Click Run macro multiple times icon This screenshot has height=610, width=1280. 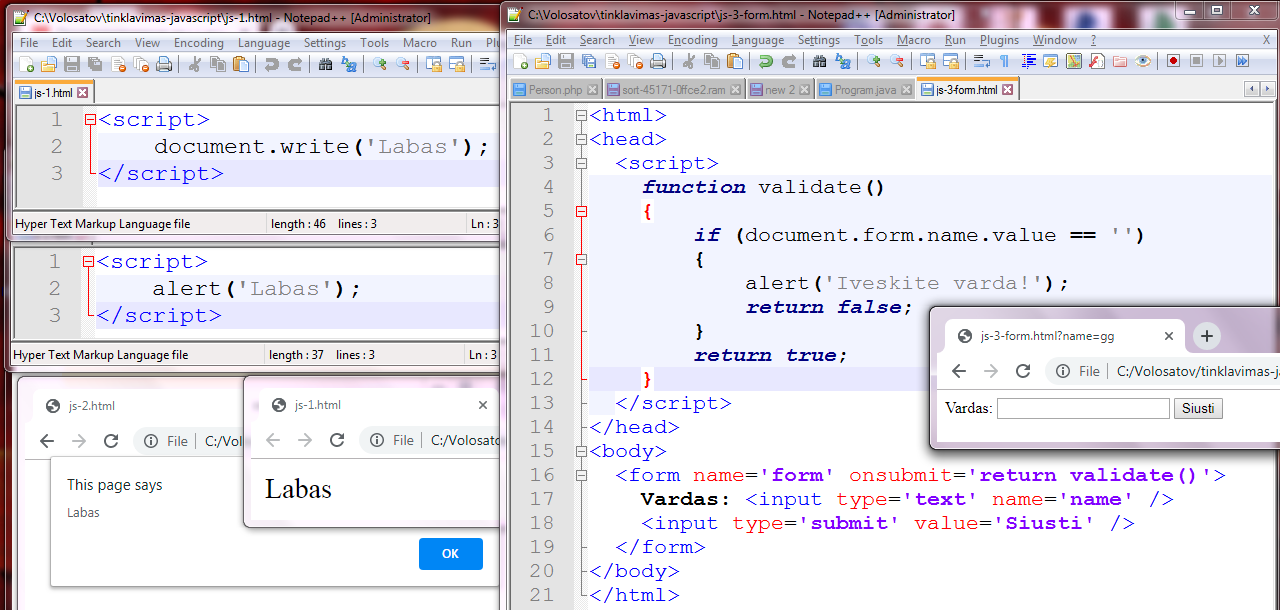(x=1242, y=61)
